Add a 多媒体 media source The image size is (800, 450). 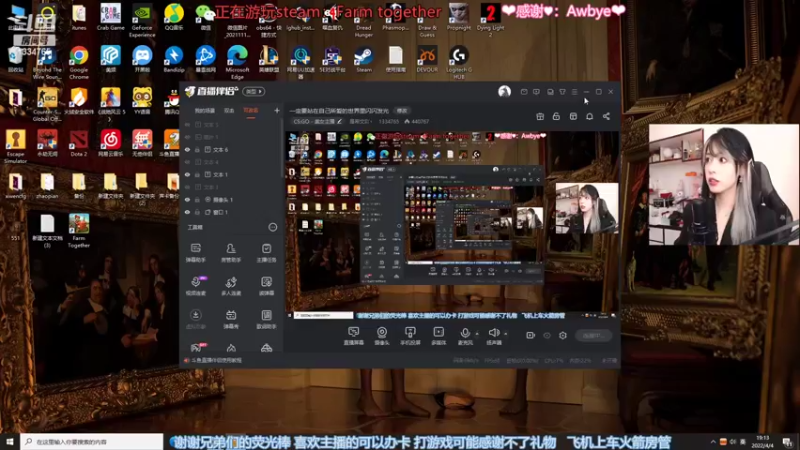(438, 336)
